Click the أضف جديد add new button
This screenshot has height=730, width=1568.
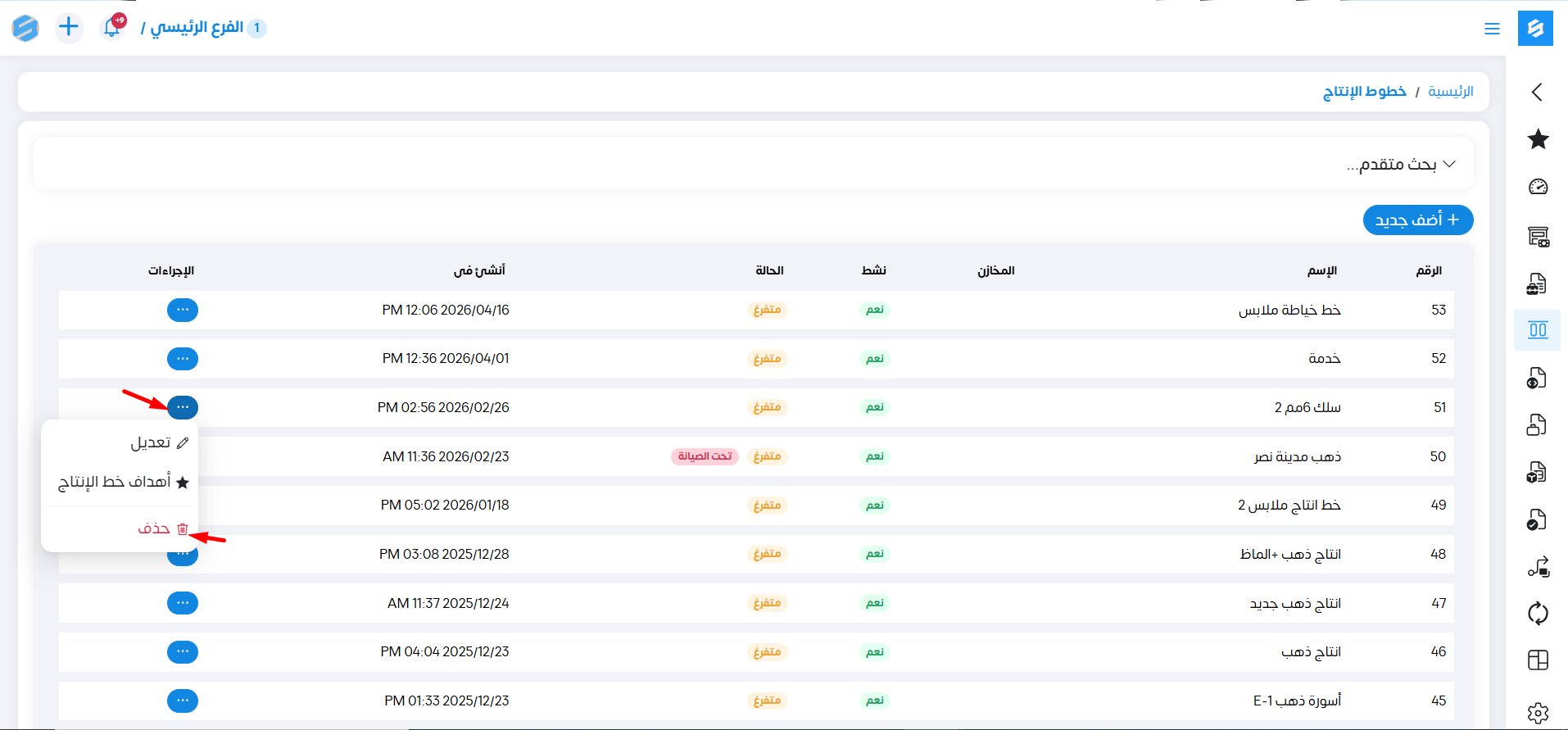(x=1417, y=220)
